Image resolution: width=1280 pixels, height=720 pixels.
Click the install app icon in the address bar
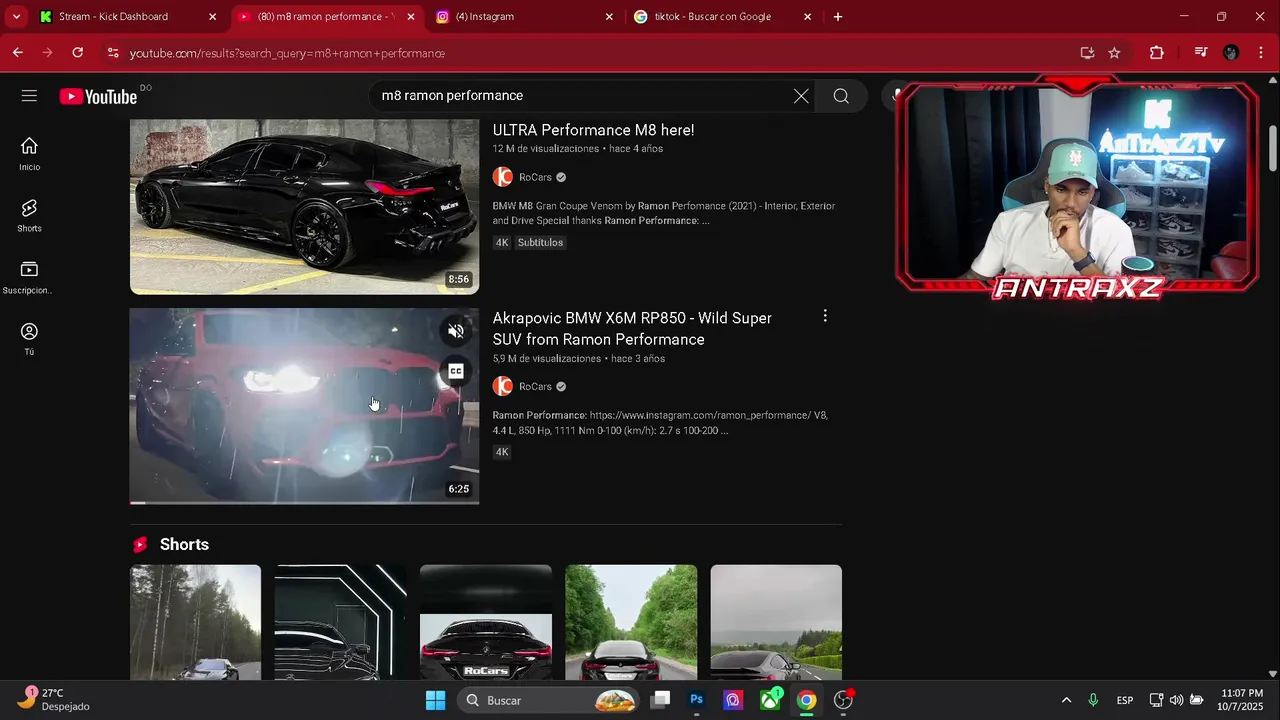pos(1087,53)
